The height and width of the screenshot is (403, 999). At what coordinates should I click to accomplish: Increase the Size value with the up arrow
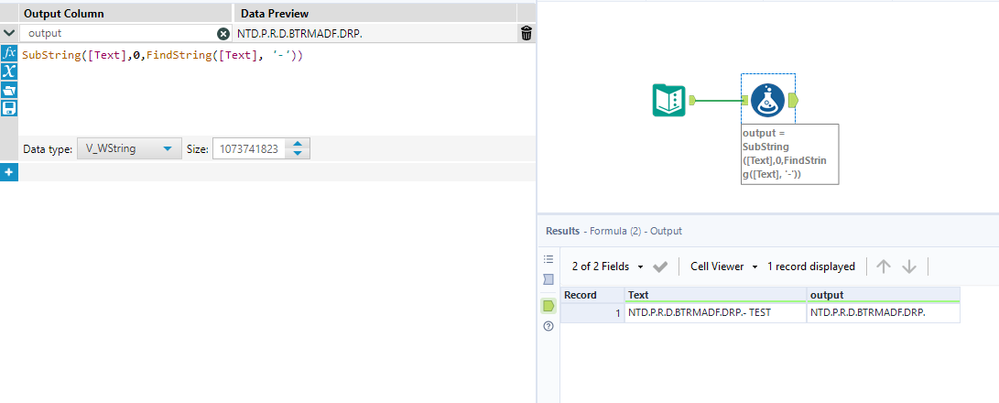coord(298,144)
